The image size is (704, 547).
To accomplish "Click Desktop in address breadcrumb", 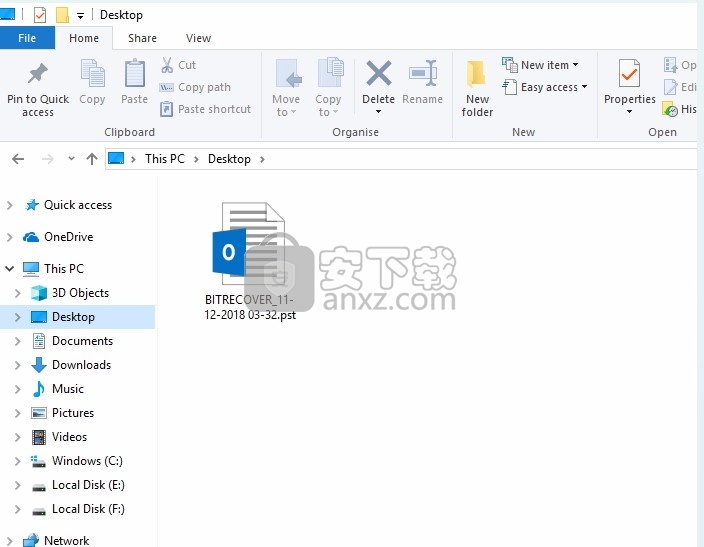I will pos(229,159).
